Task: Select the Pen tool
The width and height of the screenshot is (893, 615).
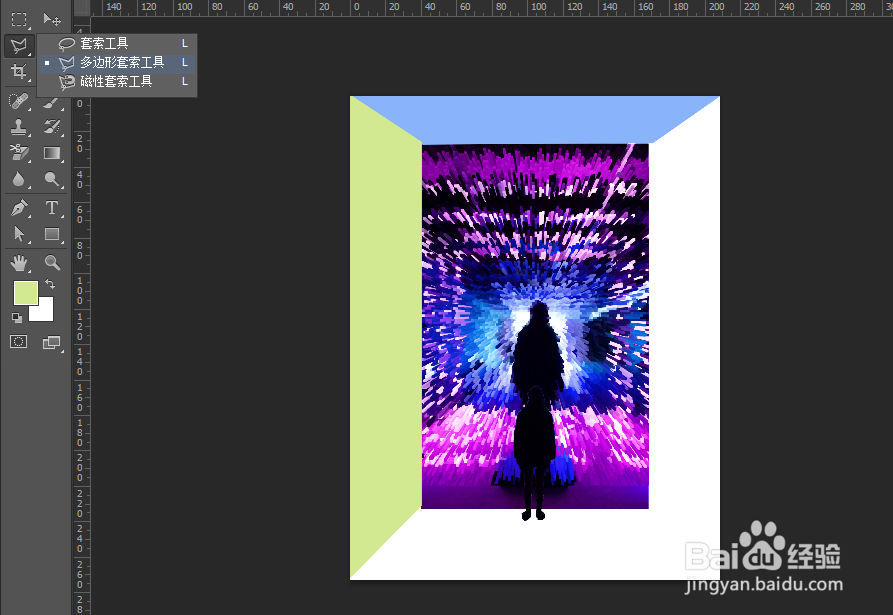Action: tap(19, 208)
